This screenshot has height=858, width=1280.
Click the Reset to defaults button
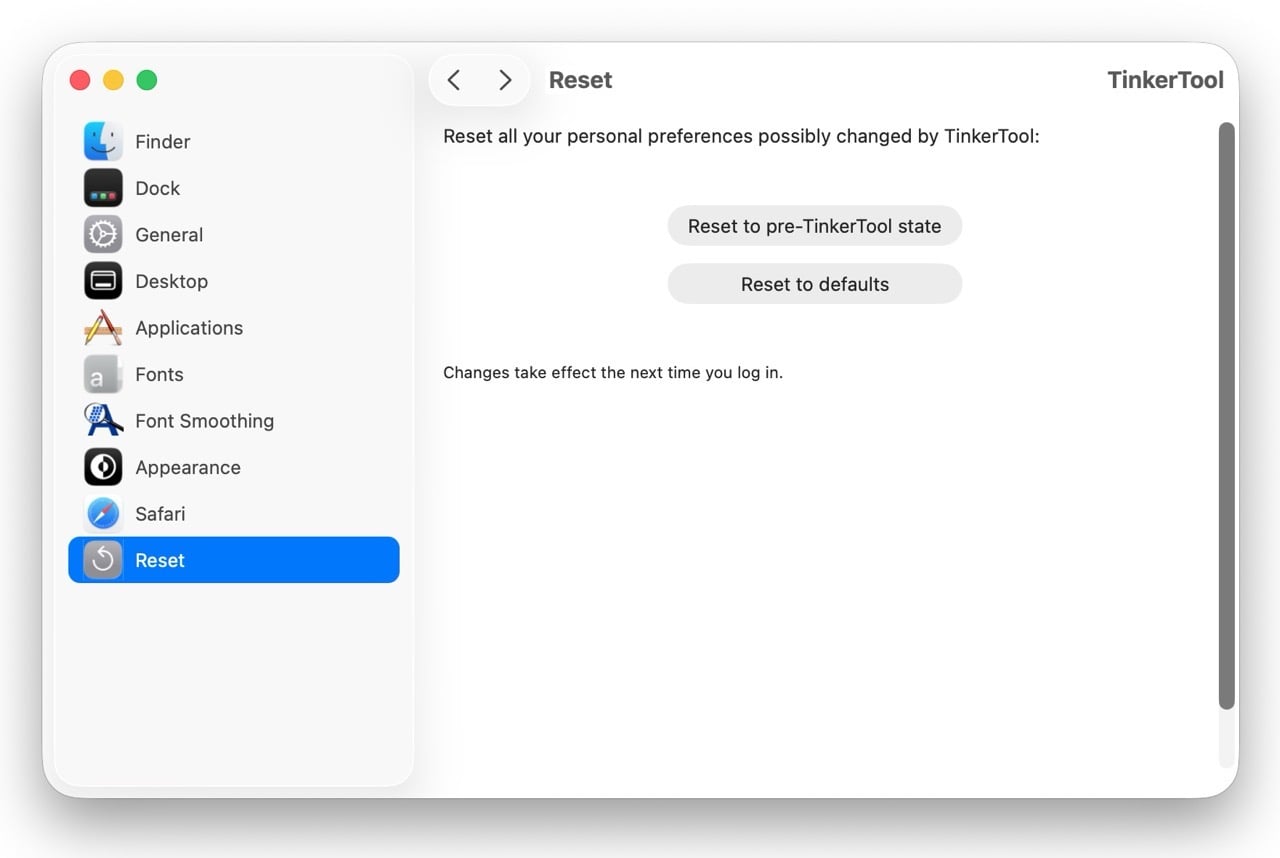coord(814,284)
